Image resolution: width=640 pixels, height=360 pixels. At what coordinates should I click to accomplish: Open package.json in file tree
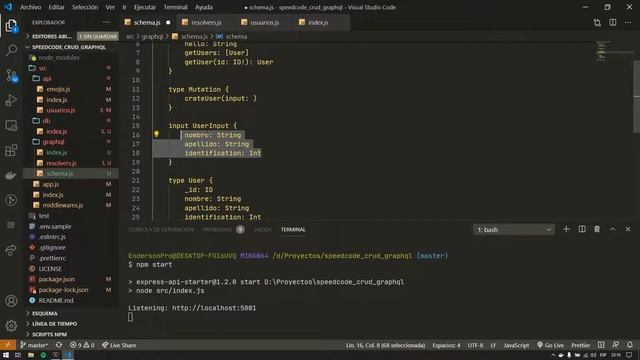(56, 279)
